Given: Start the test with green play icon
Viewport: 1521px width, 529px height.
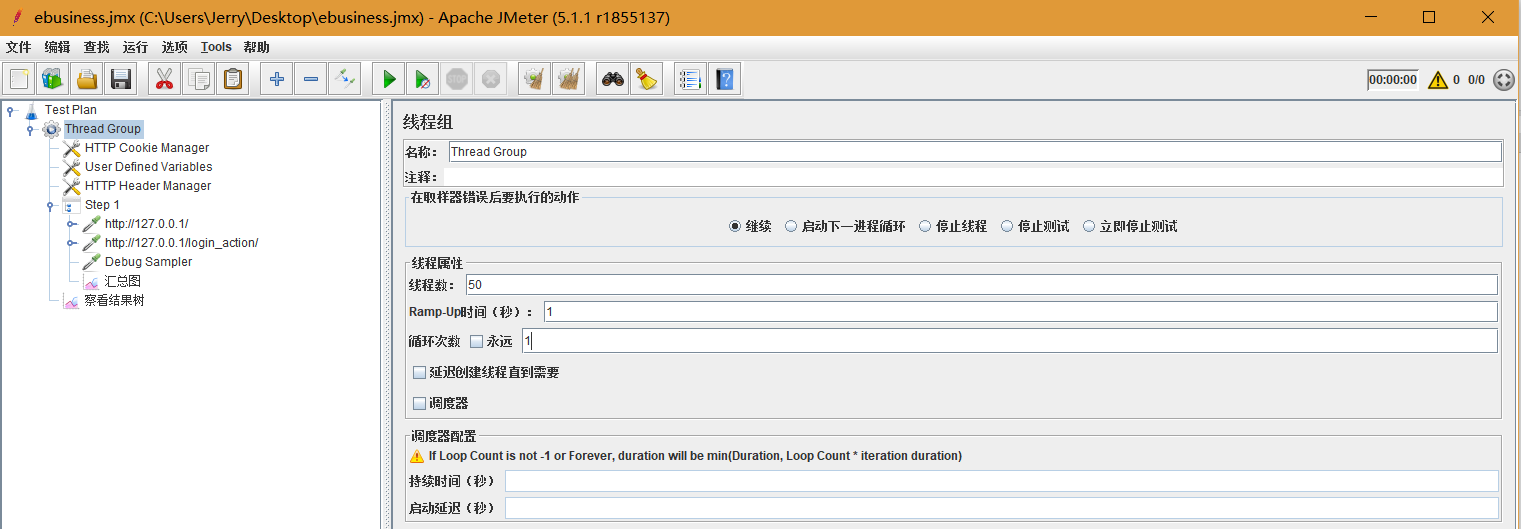Looking at the screenshot, I should pos(389,79).
